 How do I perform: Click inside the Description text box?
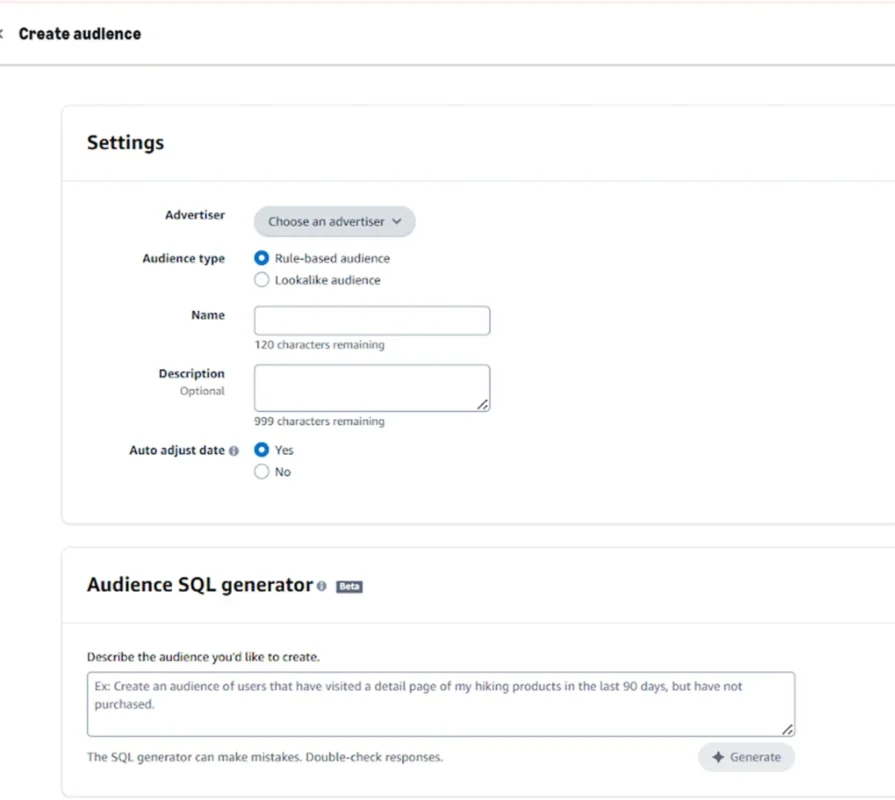(371, 387)
